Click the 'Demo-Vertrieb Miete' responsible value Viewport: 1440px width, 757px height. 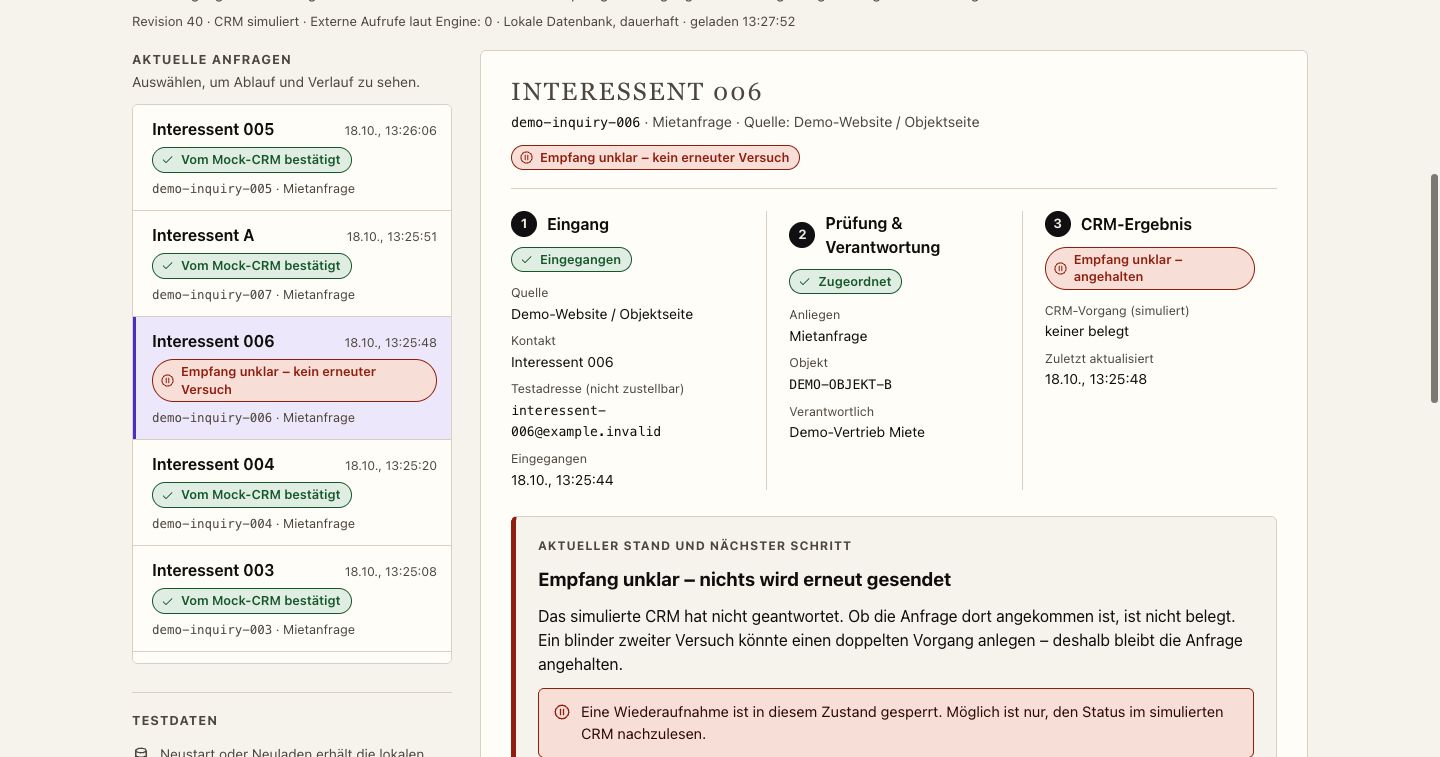[x=857, y=432]
